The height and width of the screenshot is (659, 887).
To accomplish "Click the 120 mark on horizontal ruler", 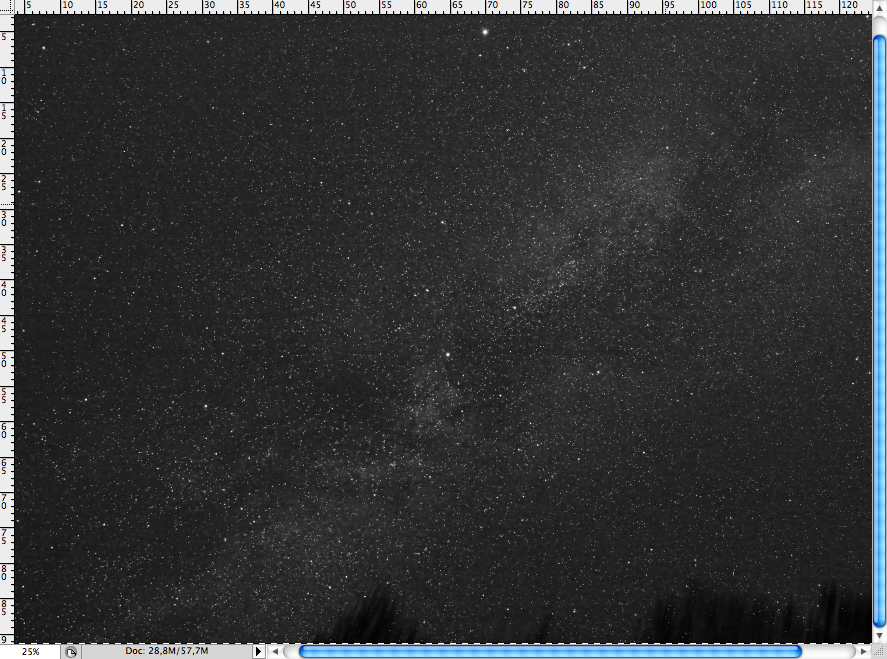I will pyautogui.click(x=849, y=6).
